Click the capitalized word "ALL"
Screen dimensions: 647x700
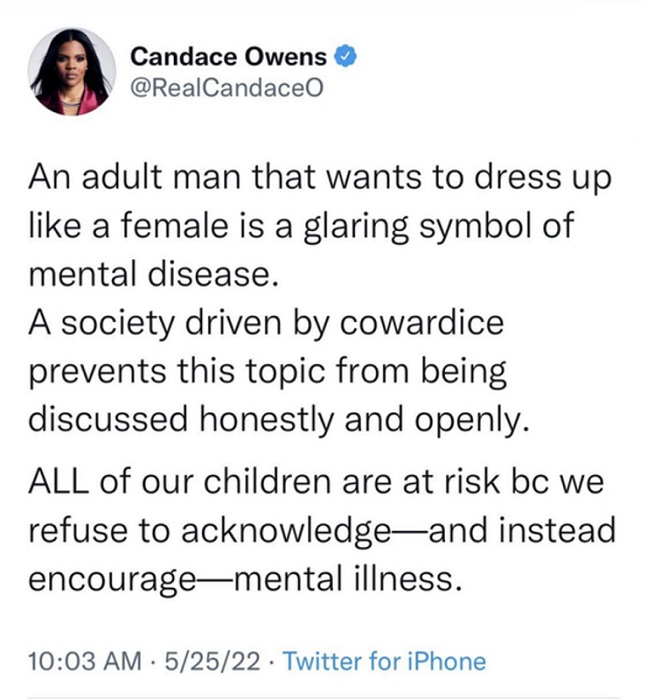62,482
